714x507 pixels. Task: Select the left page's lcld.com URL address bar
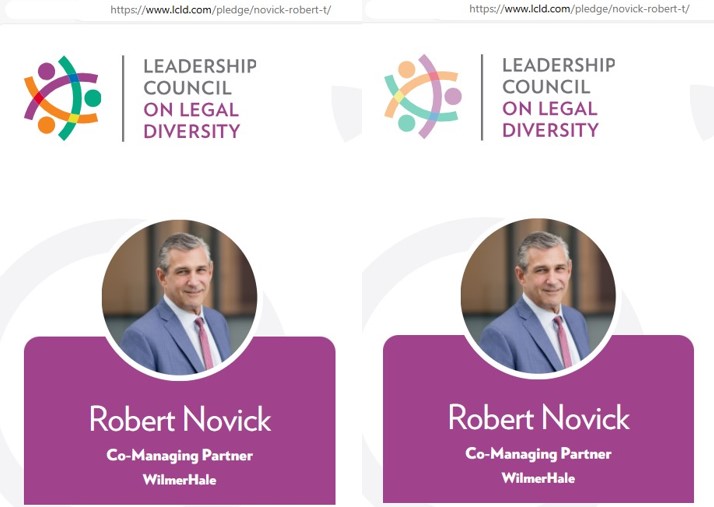220,10
